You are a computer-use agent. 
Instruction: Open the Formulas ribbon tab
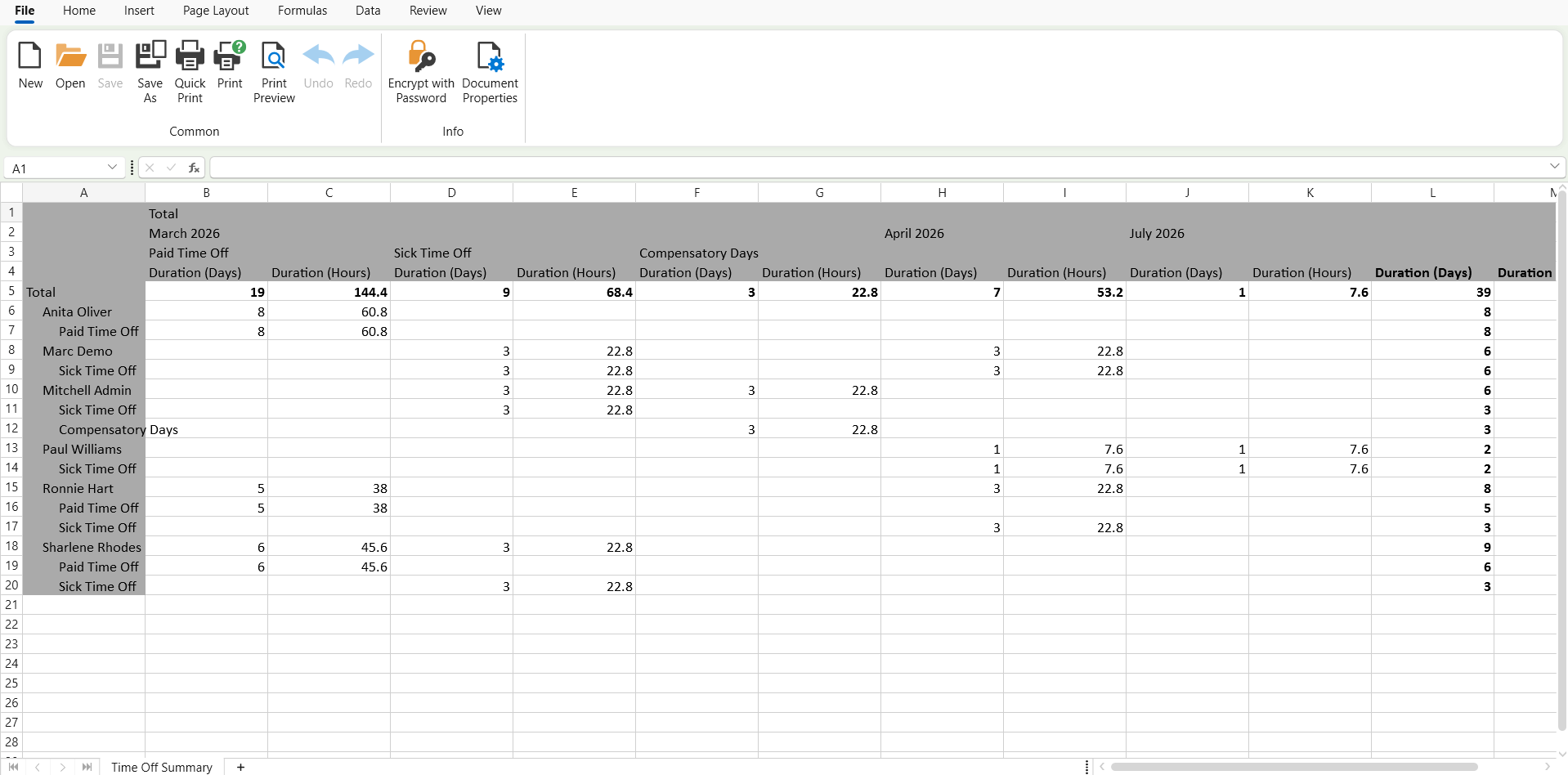[302, 11]
